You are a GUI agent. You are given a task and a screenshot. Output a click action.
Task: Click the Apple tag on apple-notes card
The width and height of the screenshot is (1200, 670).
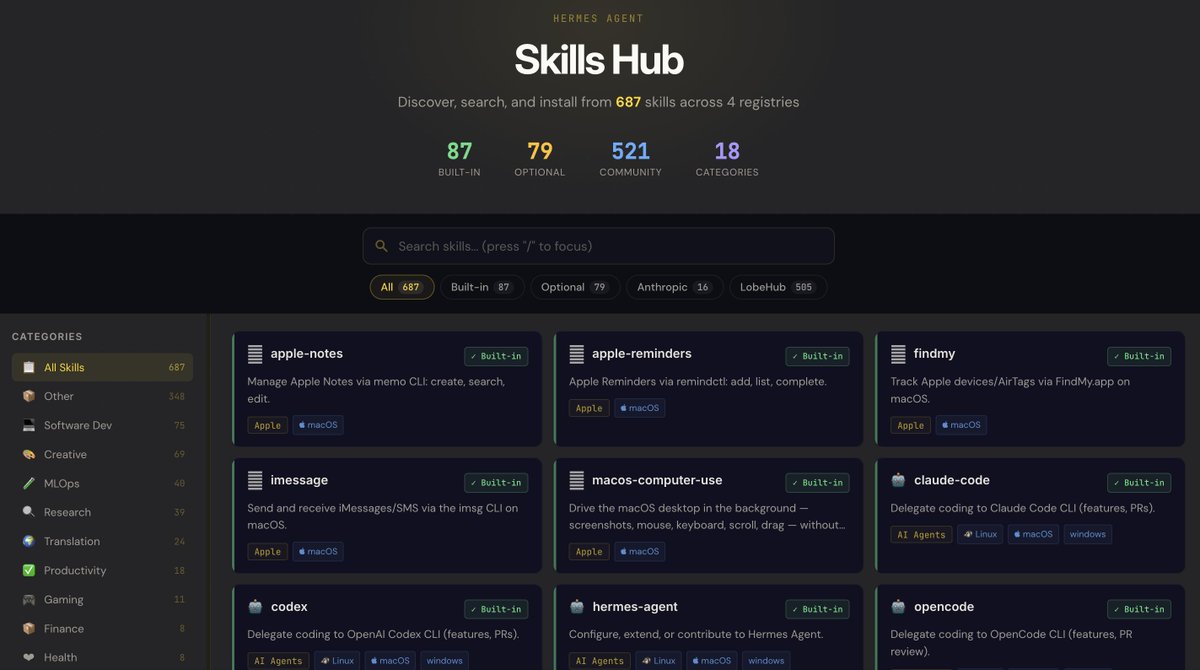(x=268, y=425)
